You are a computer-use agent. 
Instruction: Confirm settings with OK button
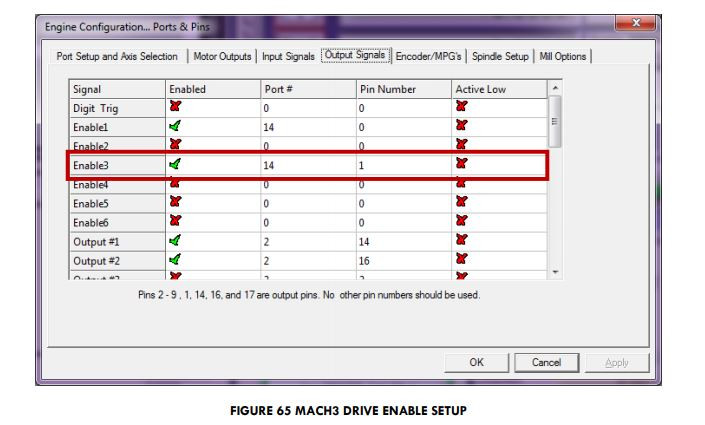point(477,362)
